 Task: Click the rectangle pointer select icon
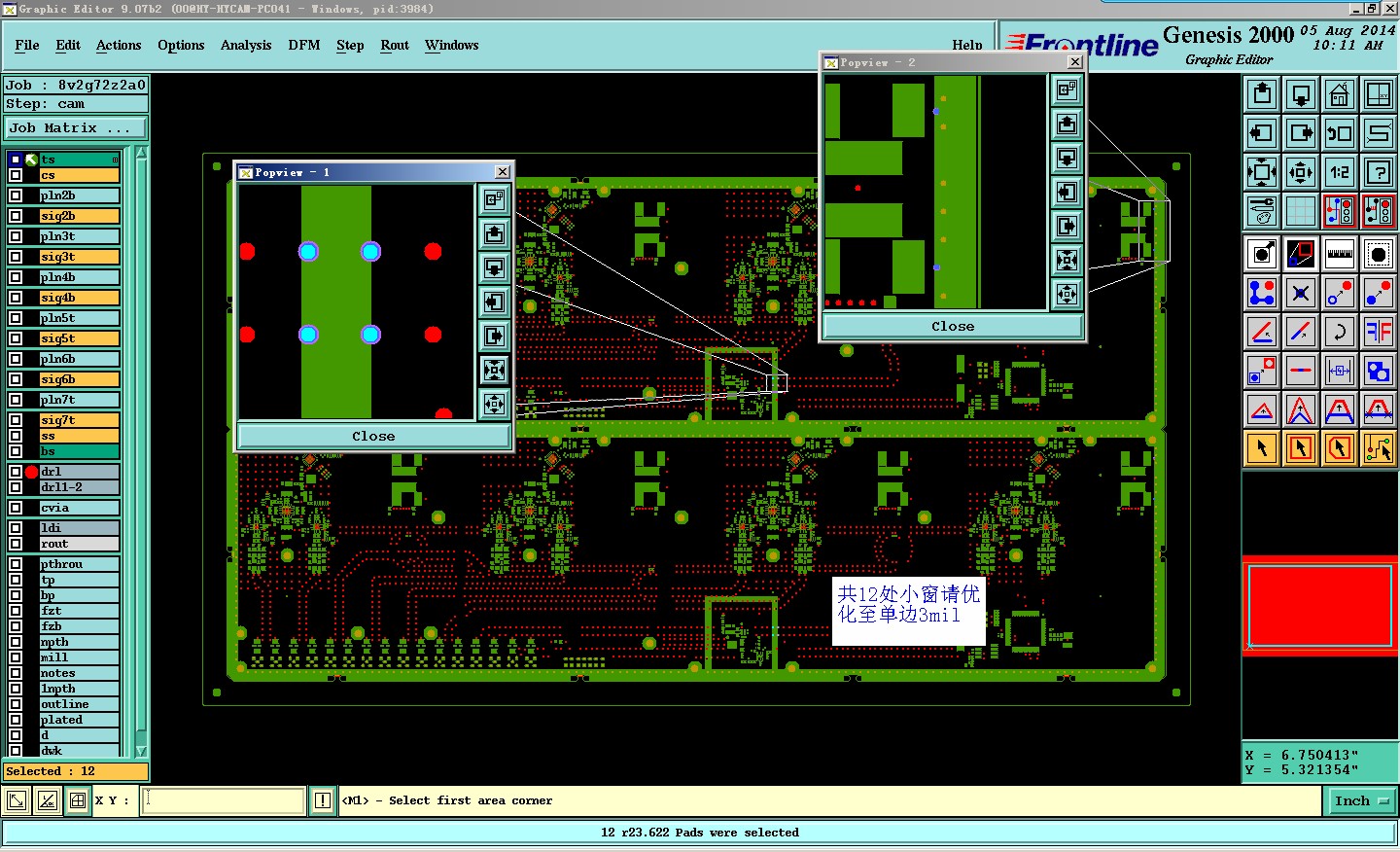(x=1301, y=448)
